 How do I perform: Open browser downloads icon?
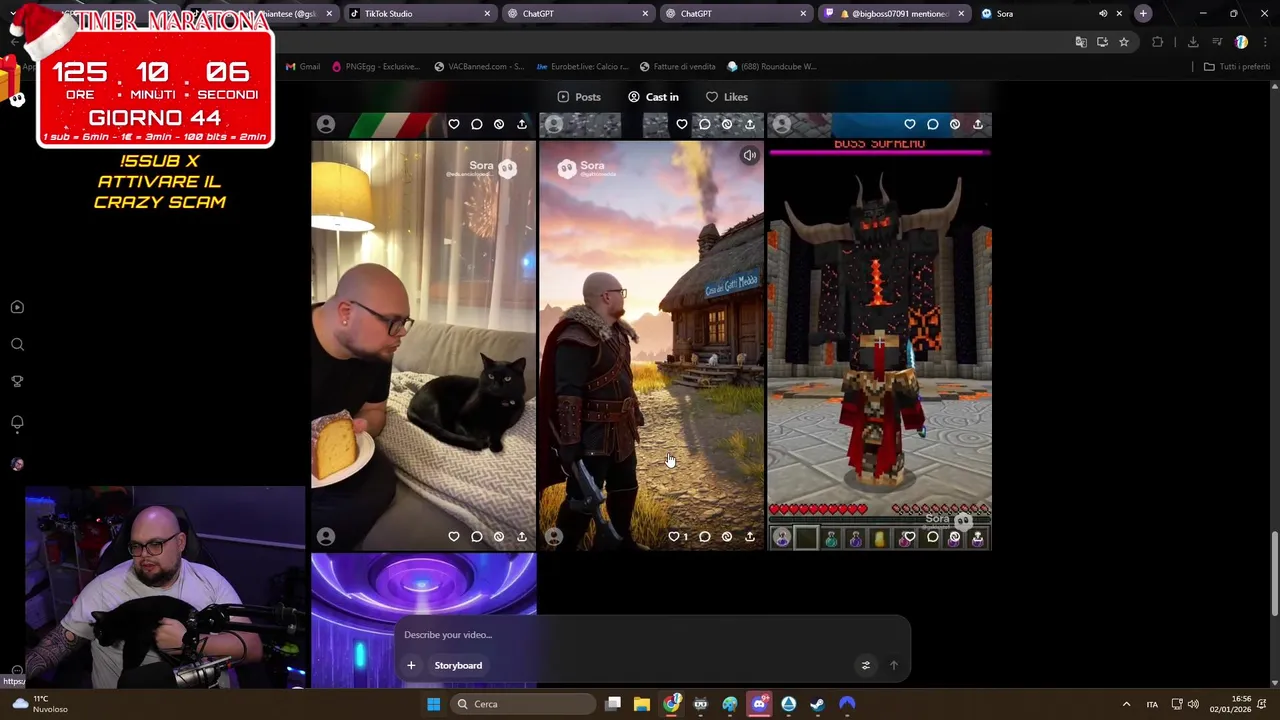pos(1193,42)
